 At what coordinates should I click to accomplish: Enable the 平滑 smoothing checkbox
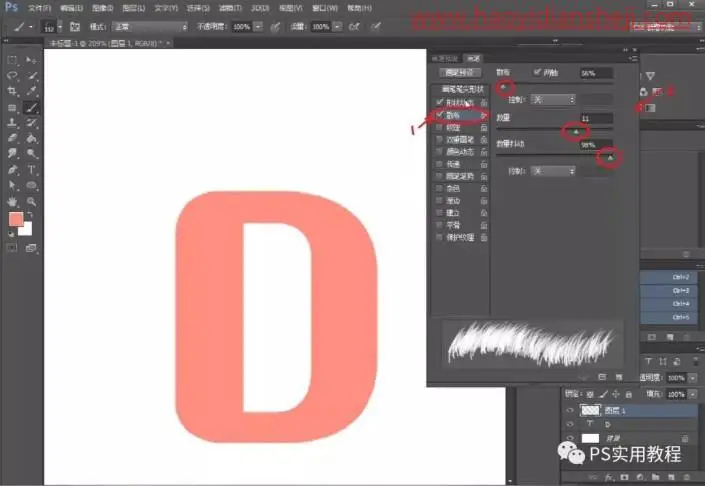pyautogui.click(x=439, y=224)
